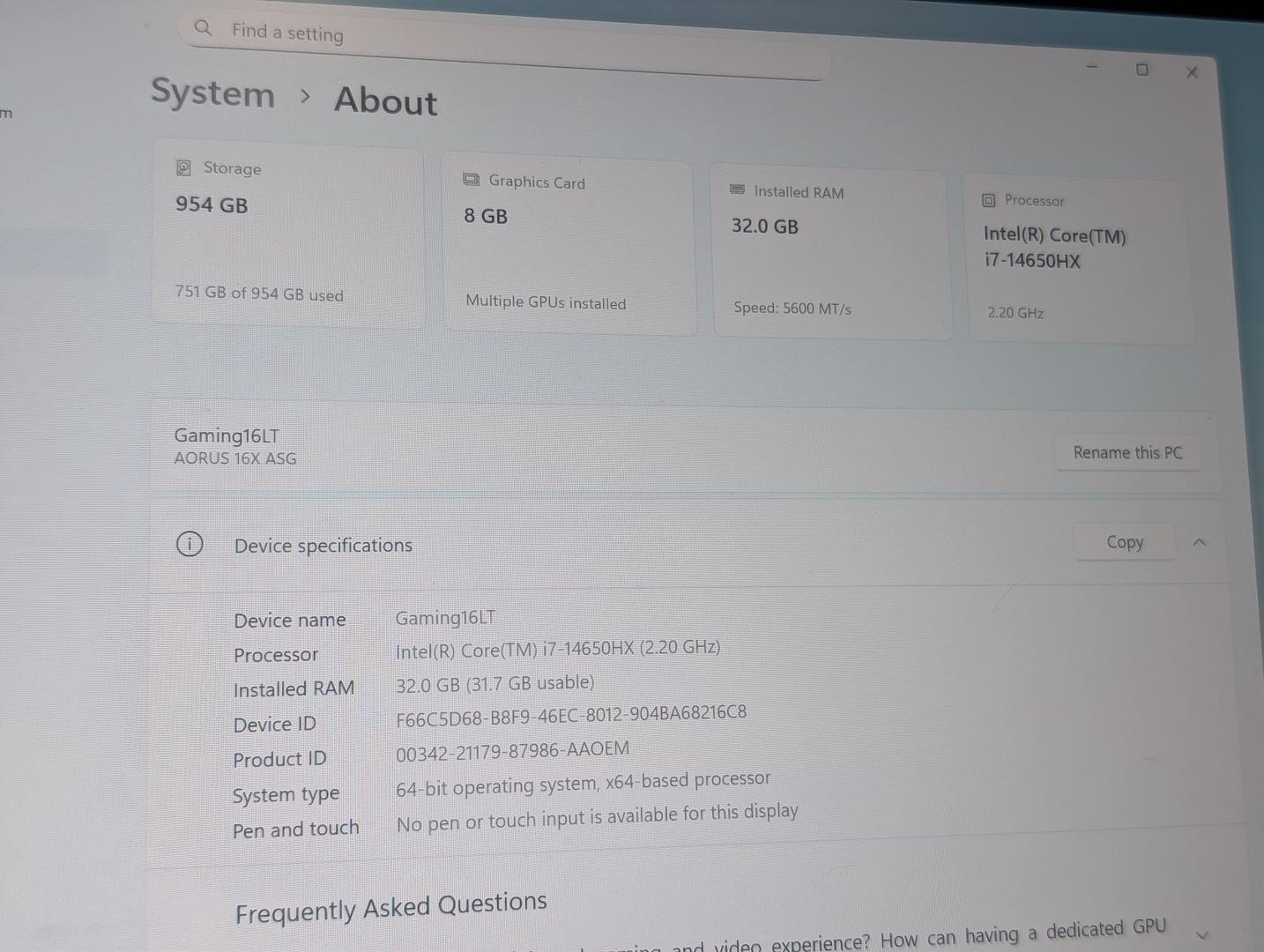Click the 751 GB of 954 GB used text

coord(259,293)
